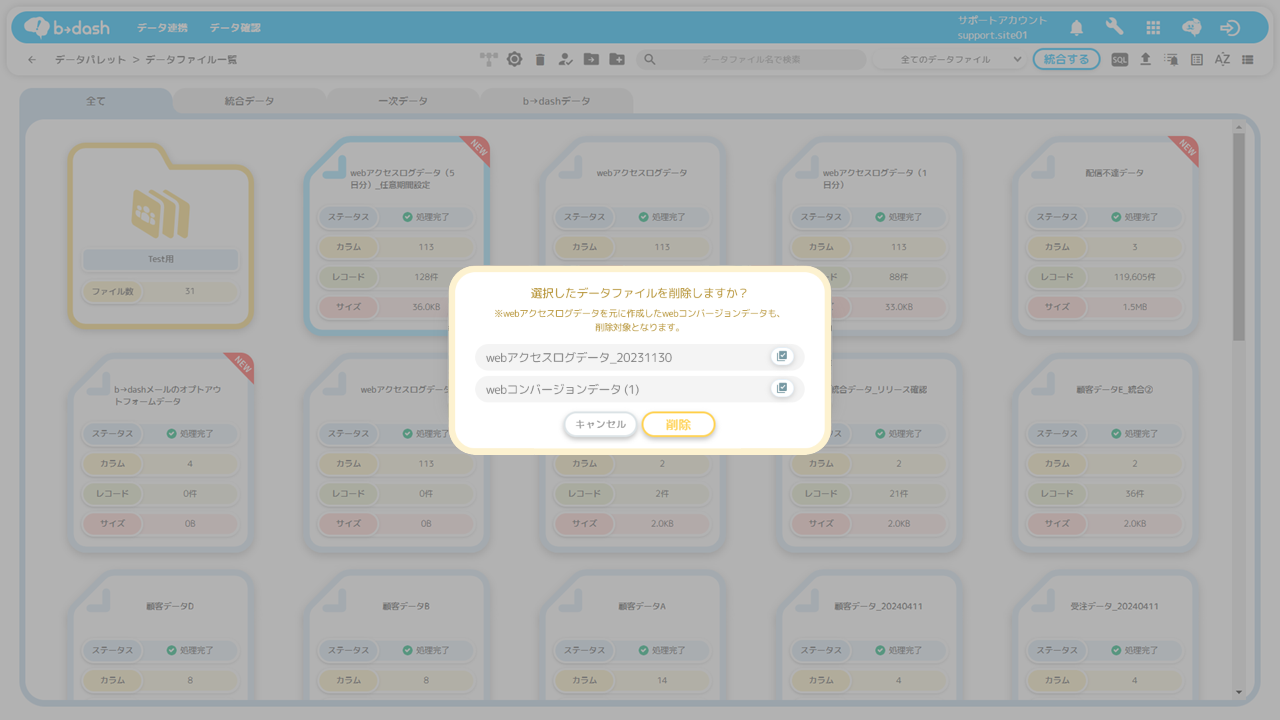Screen dimensions: 1280x720
Task: Select the 顧客データA card
Action: point(633,635)
